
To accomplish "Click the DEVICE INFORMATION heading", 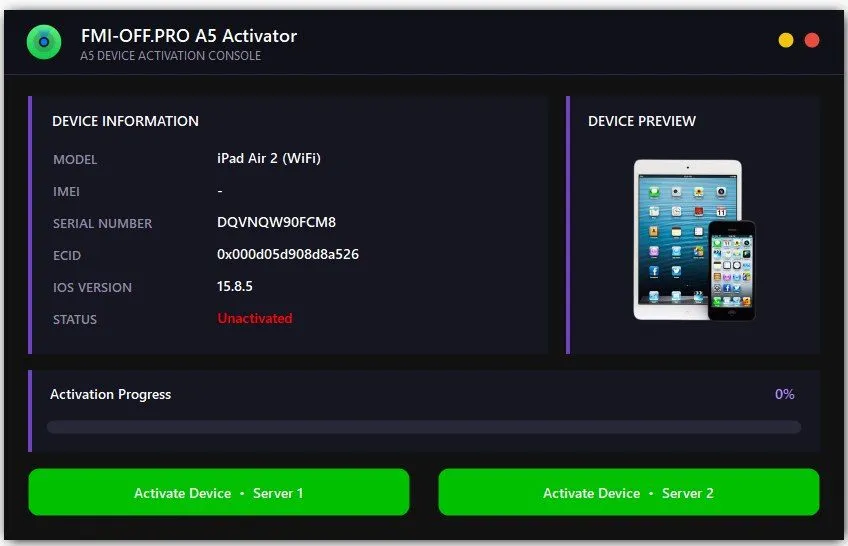I will point(125,121).
